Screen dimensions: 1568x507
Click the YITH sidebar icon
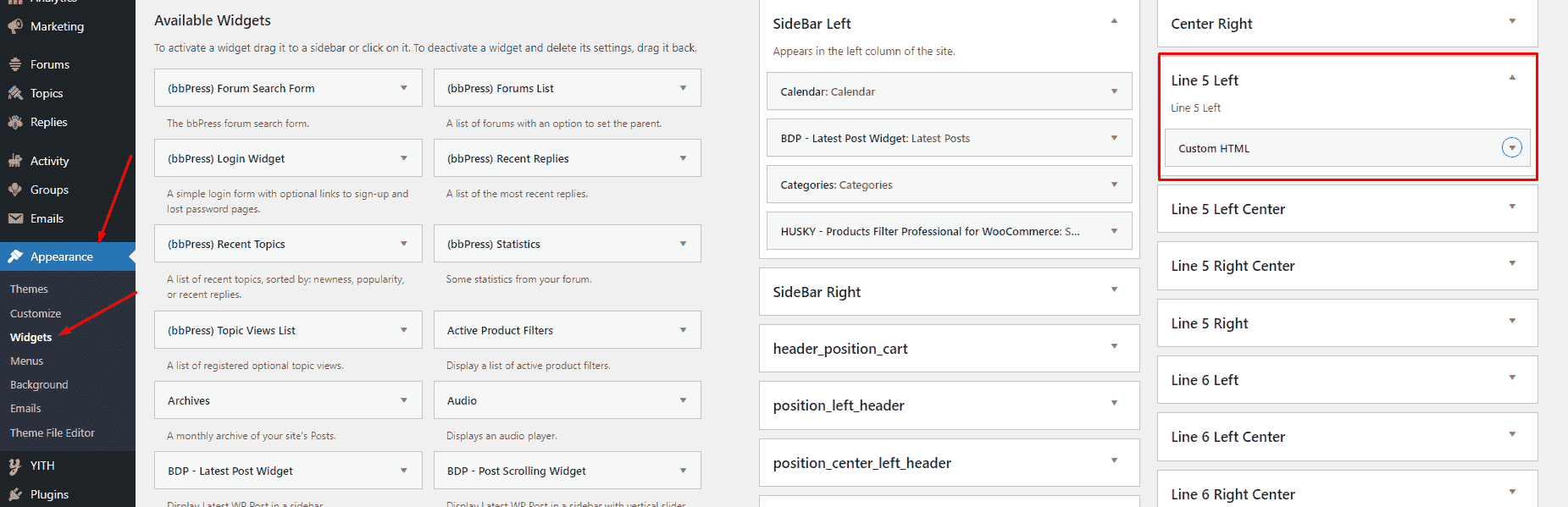pyautogui.click(x=15, y=466)
